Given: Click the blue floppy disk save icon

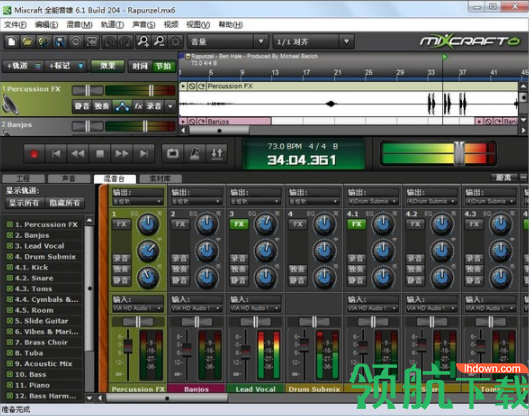Looking at the screenshot, I should click(60, 42).
